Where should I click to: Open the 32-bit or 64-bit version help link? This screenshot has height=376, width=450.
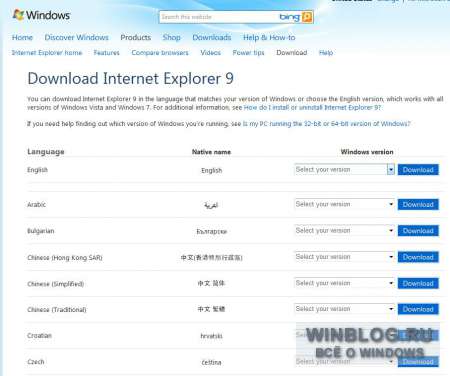click(x=327, y=124)
